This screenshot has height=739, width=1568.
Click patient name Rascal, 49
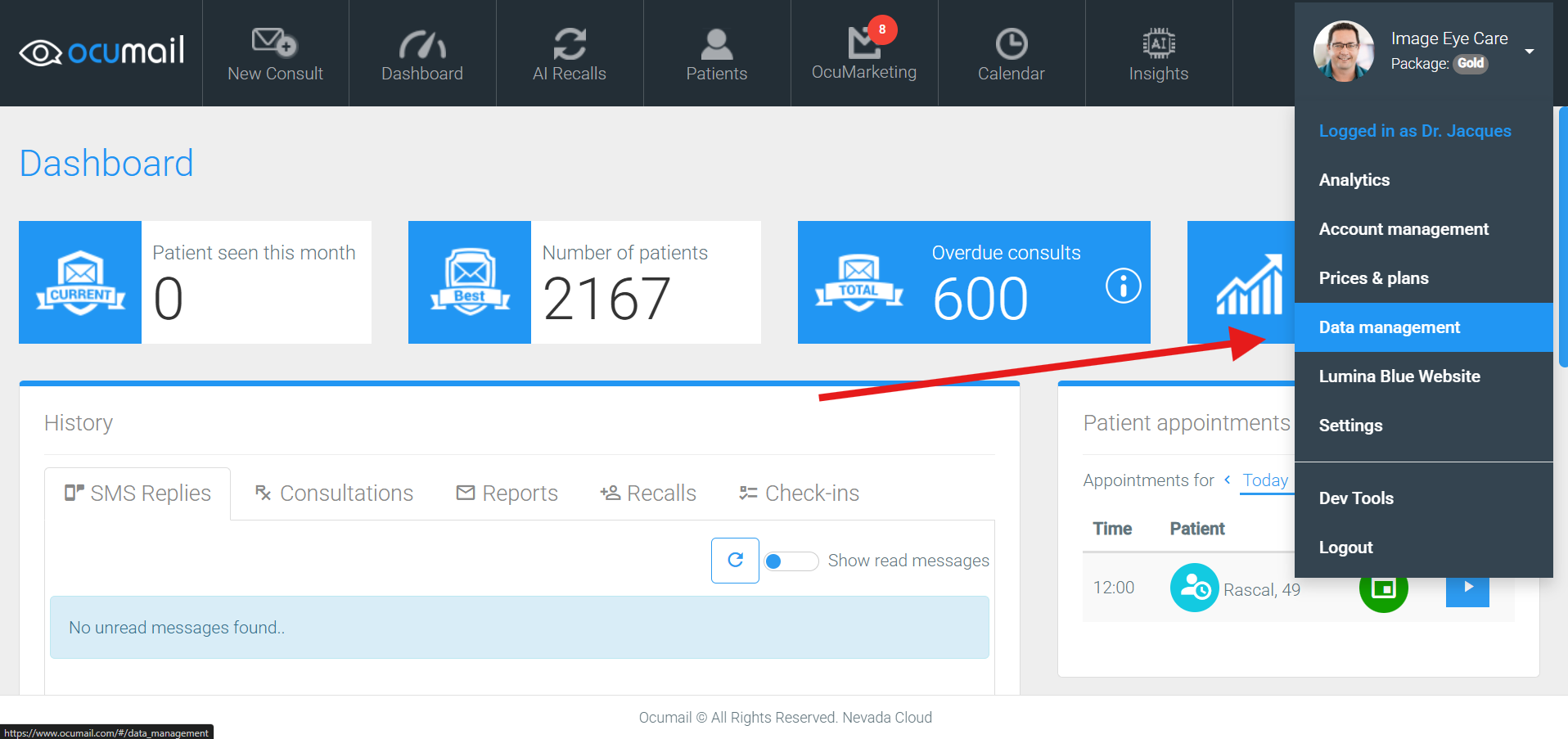(x=1261, y=590)
